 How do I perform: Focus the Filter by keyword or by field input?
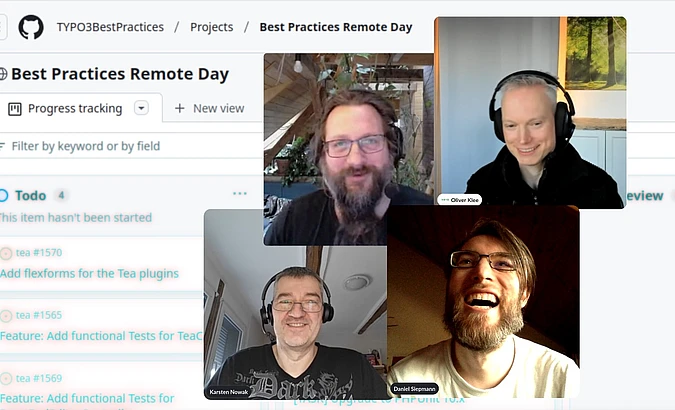click(x=129, y=146)
